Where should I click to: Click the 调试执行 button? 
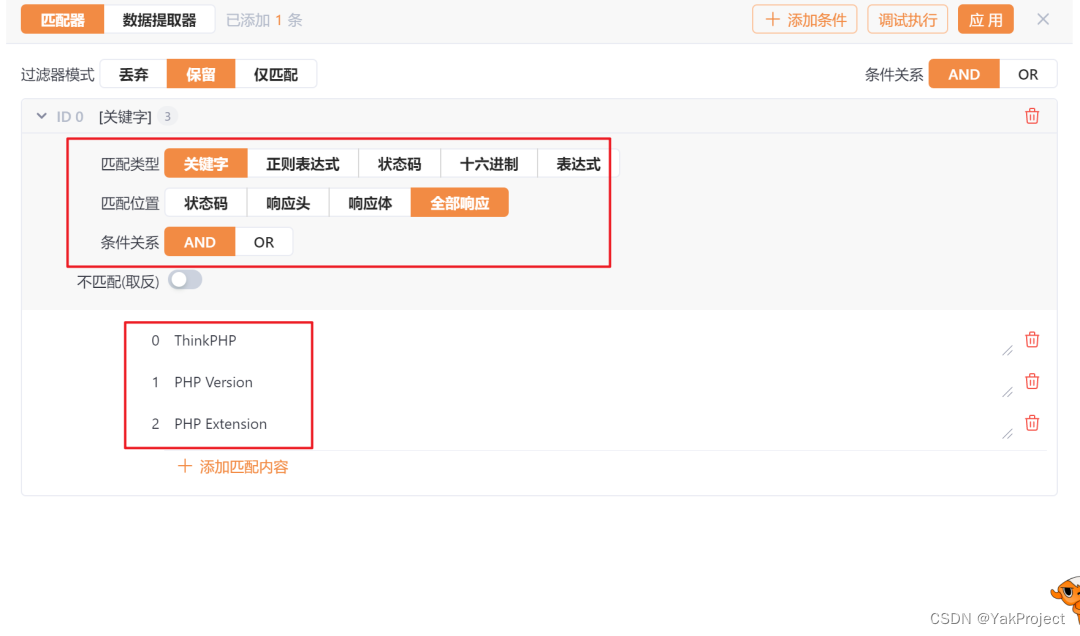907,19
